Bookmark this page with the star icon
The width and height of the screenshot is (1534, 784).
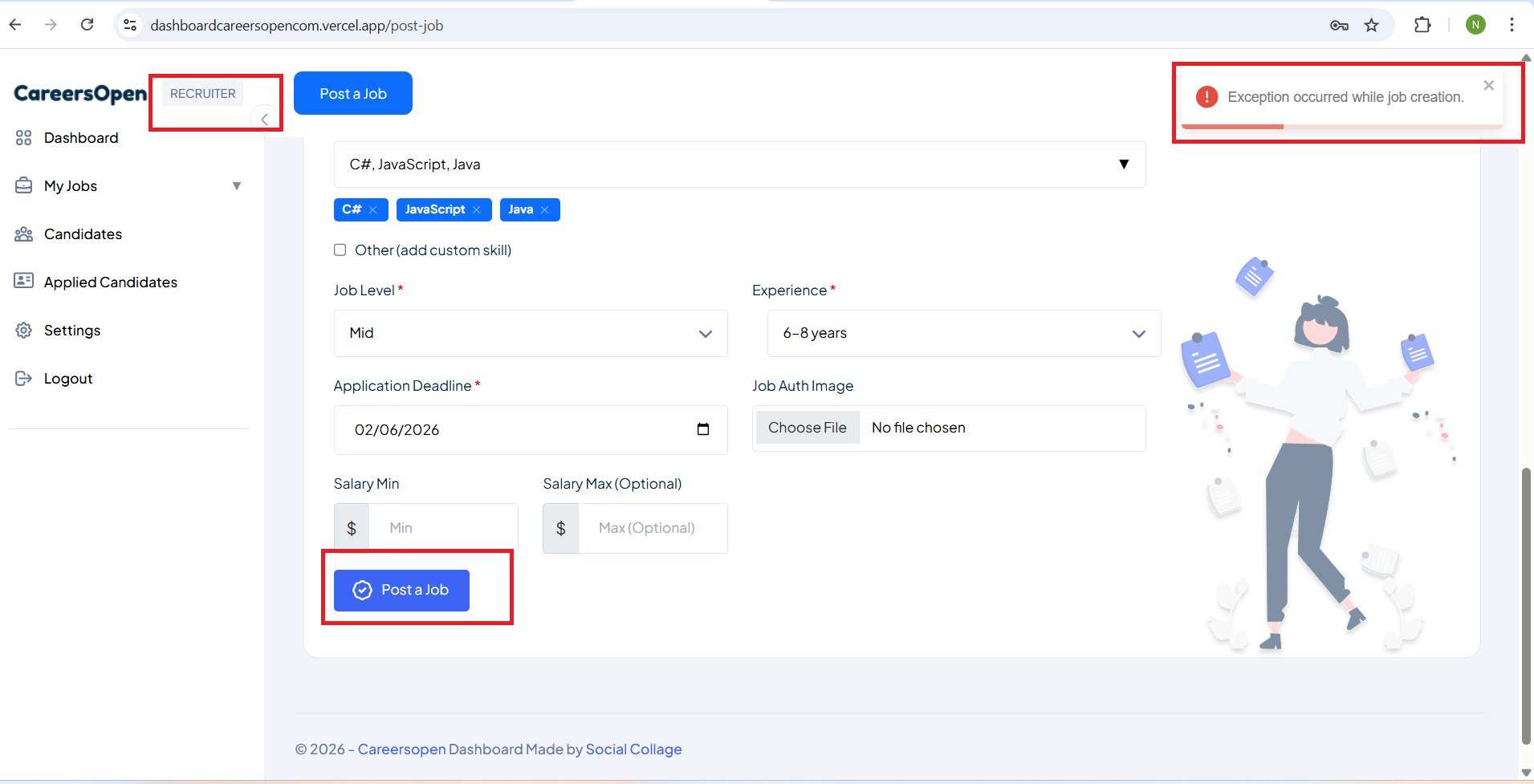click(1372, 26)
